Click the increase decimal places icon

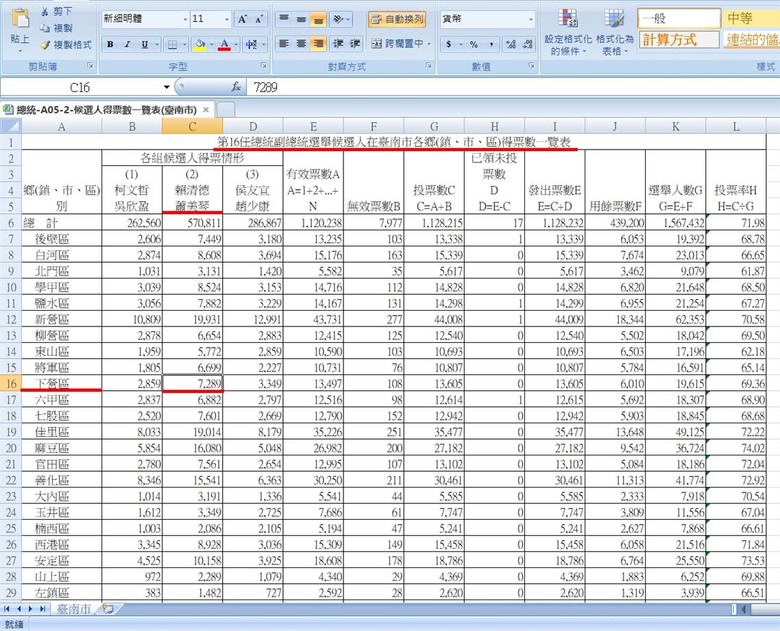(x=511, y=44)
